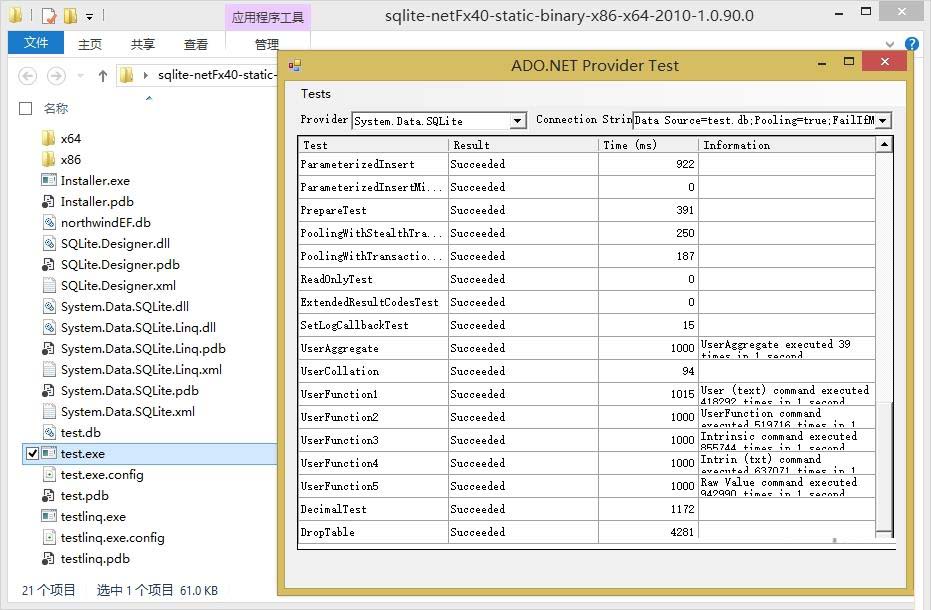Select the UserAggregate test row
931x610 pixels.
(587, 348)
